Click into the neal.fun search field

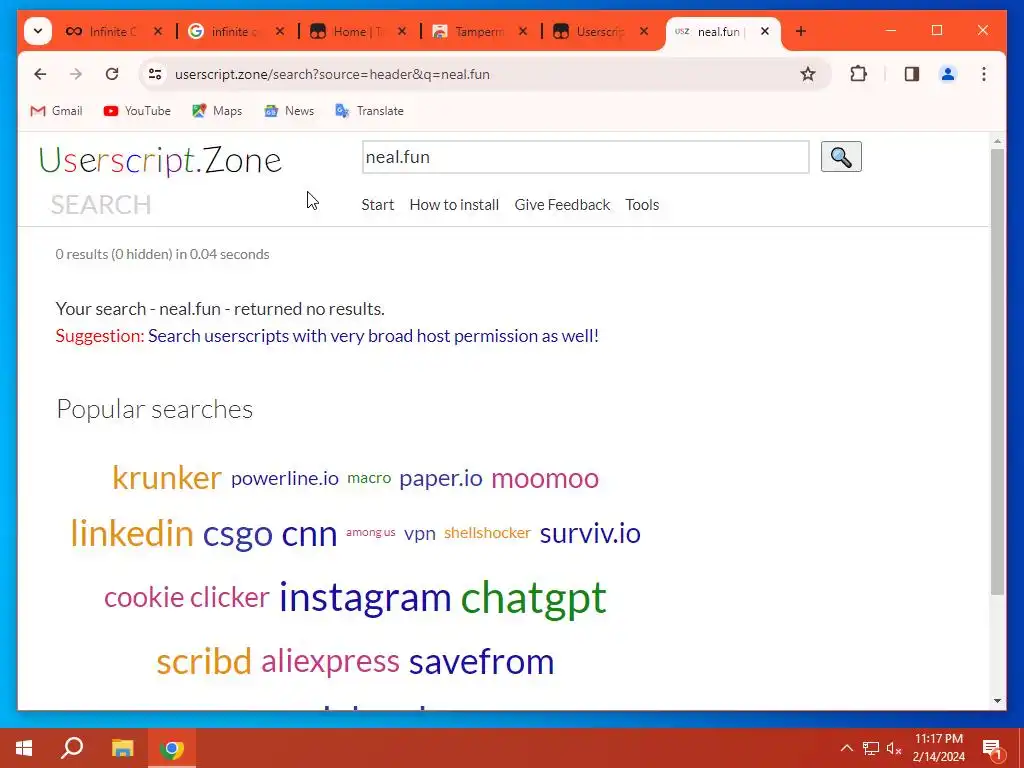point(585,157)
